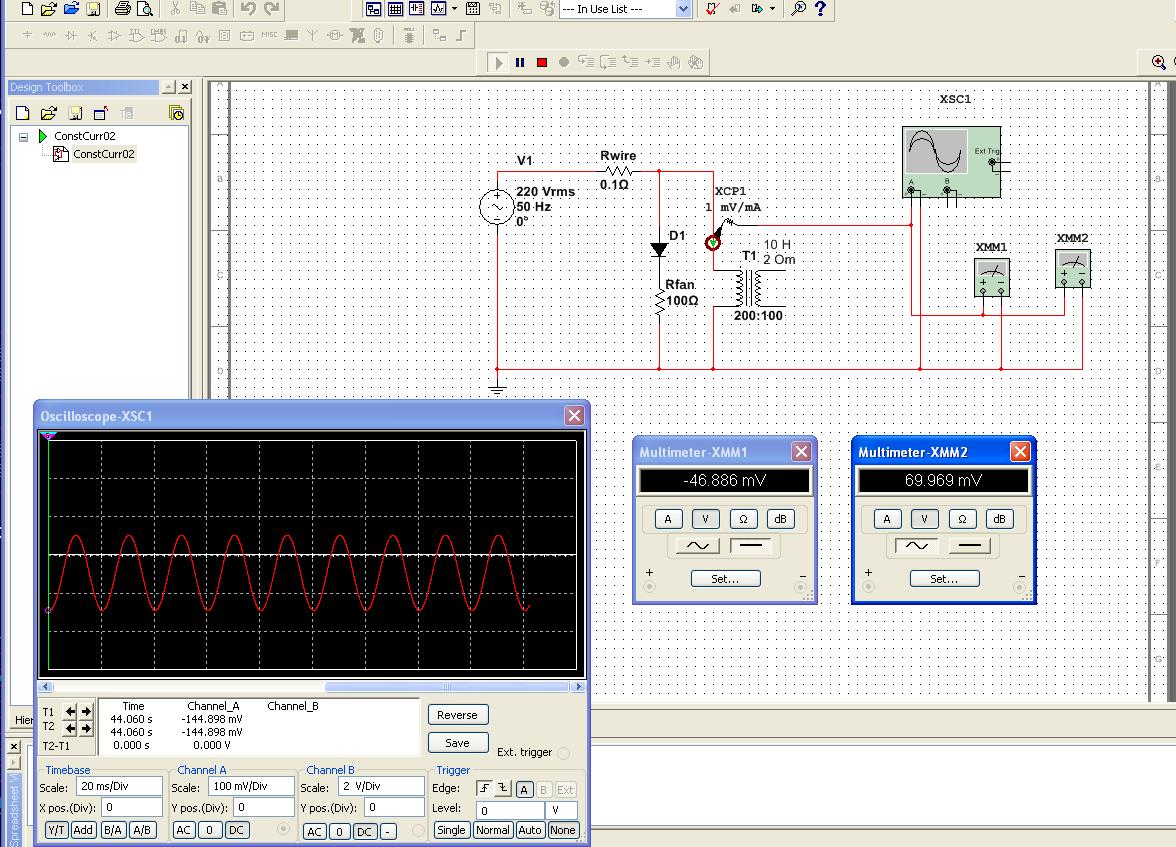Select Ohm measurement on Multimeter-XMM2
1176x847 pixels.
961,519
